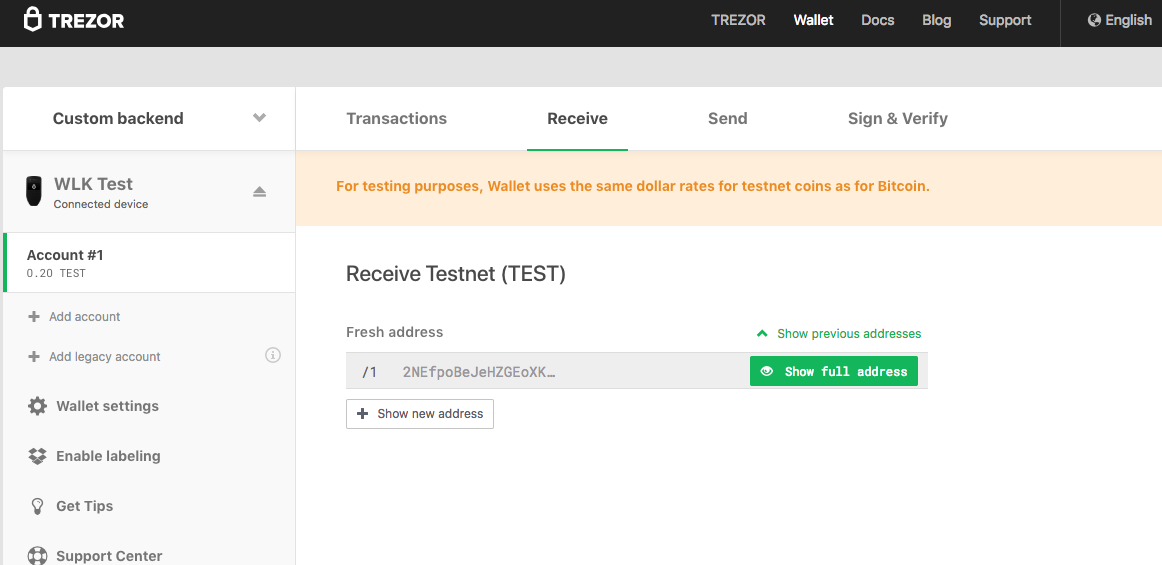Expand the Custom backend dropdown
The height and width of the screenshot is (565, 1162).
[x=259, y=118]
